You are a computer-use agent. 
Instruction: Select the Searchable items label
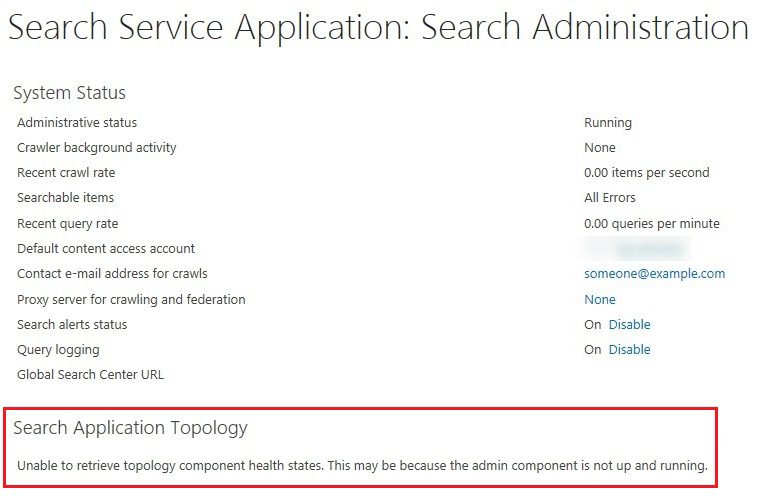(x=66, y=198)
